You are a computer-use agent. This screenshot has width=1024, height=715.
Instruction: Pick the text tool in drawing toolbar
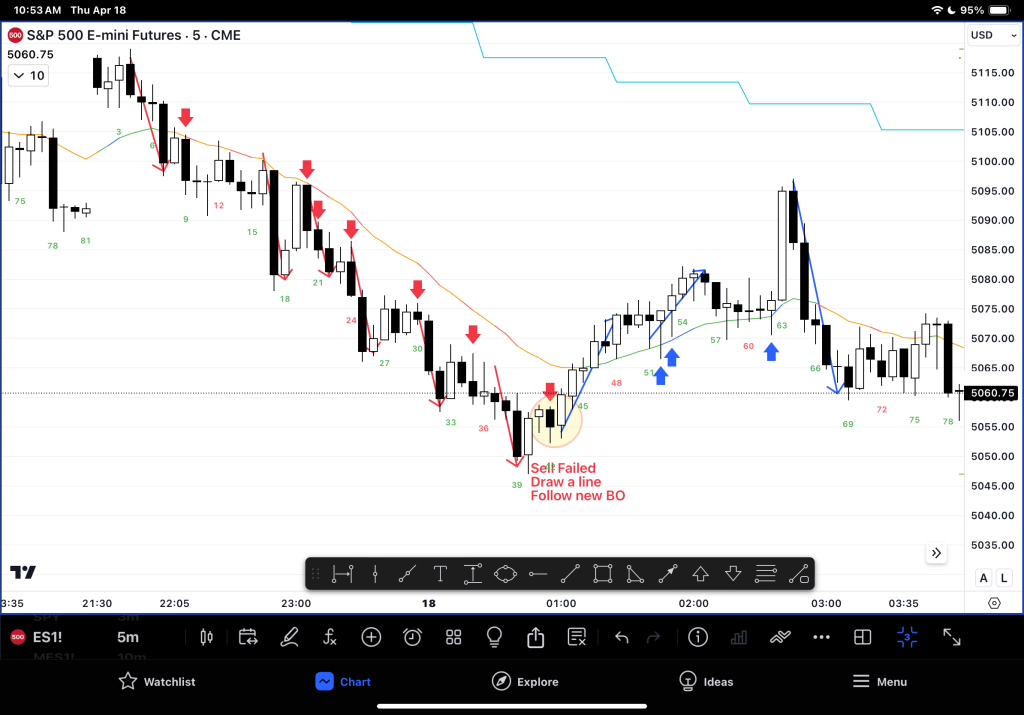pyautogui.click(x=440, y=574)
